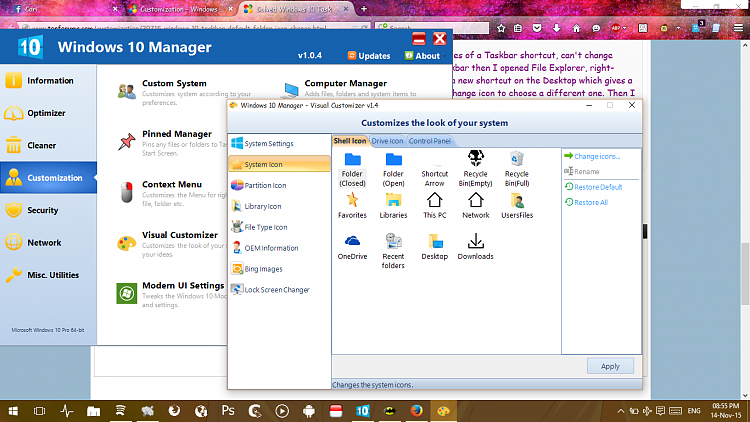Switch to the Drive Icon tab
750x422 pixels.
click(x=387, y=141)
